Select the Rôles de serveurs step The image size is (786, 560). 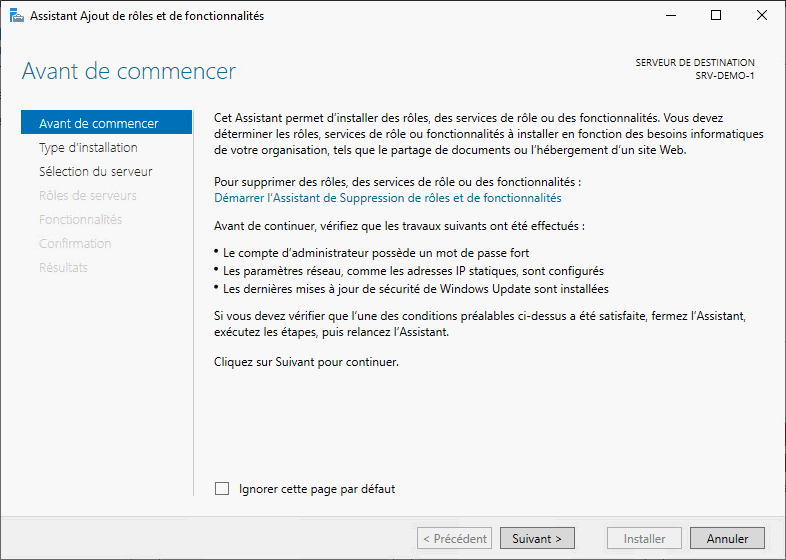[x=87, y=195]
